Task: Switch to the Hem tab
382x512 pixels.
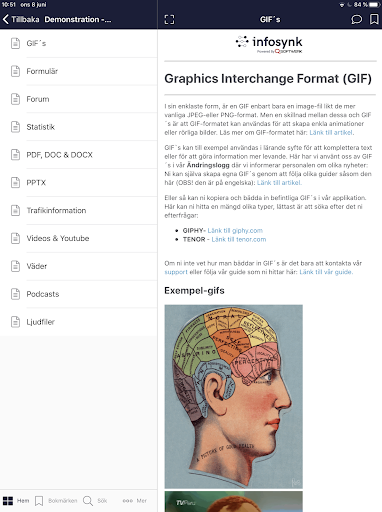Action: [16, 501]
